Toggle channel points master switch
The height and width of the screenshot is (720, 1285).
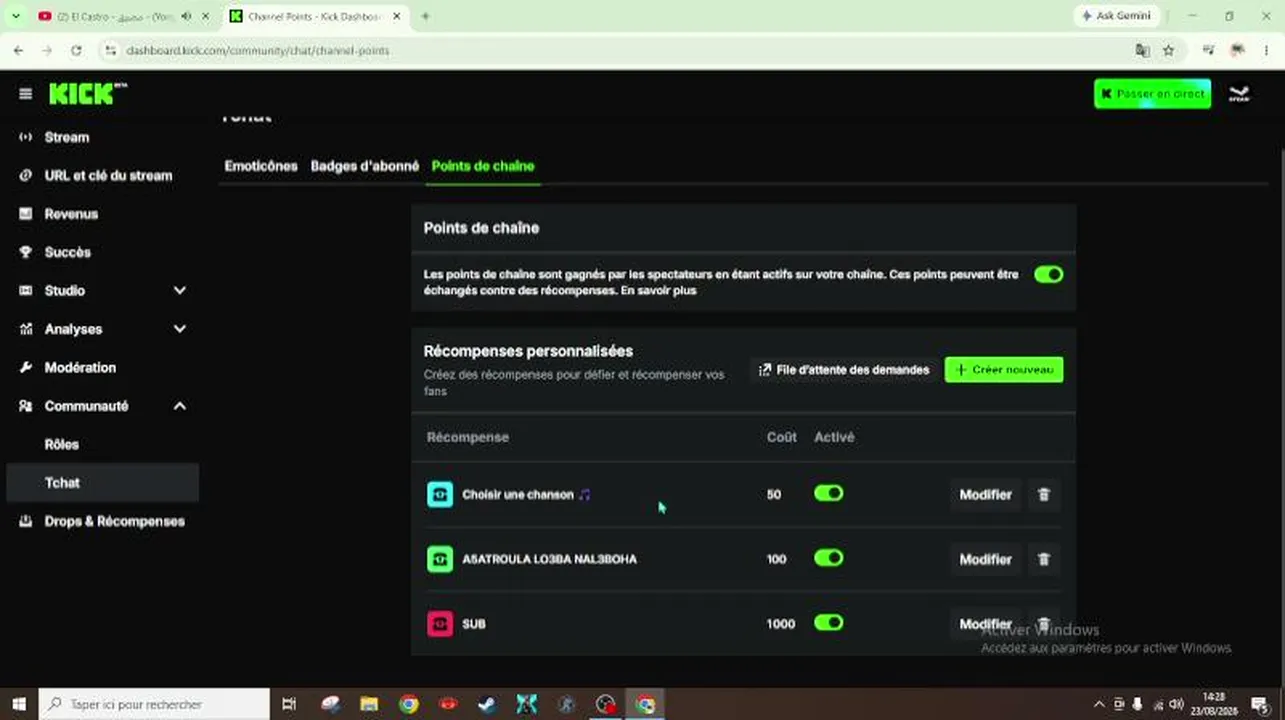(x=1048, y=274)
